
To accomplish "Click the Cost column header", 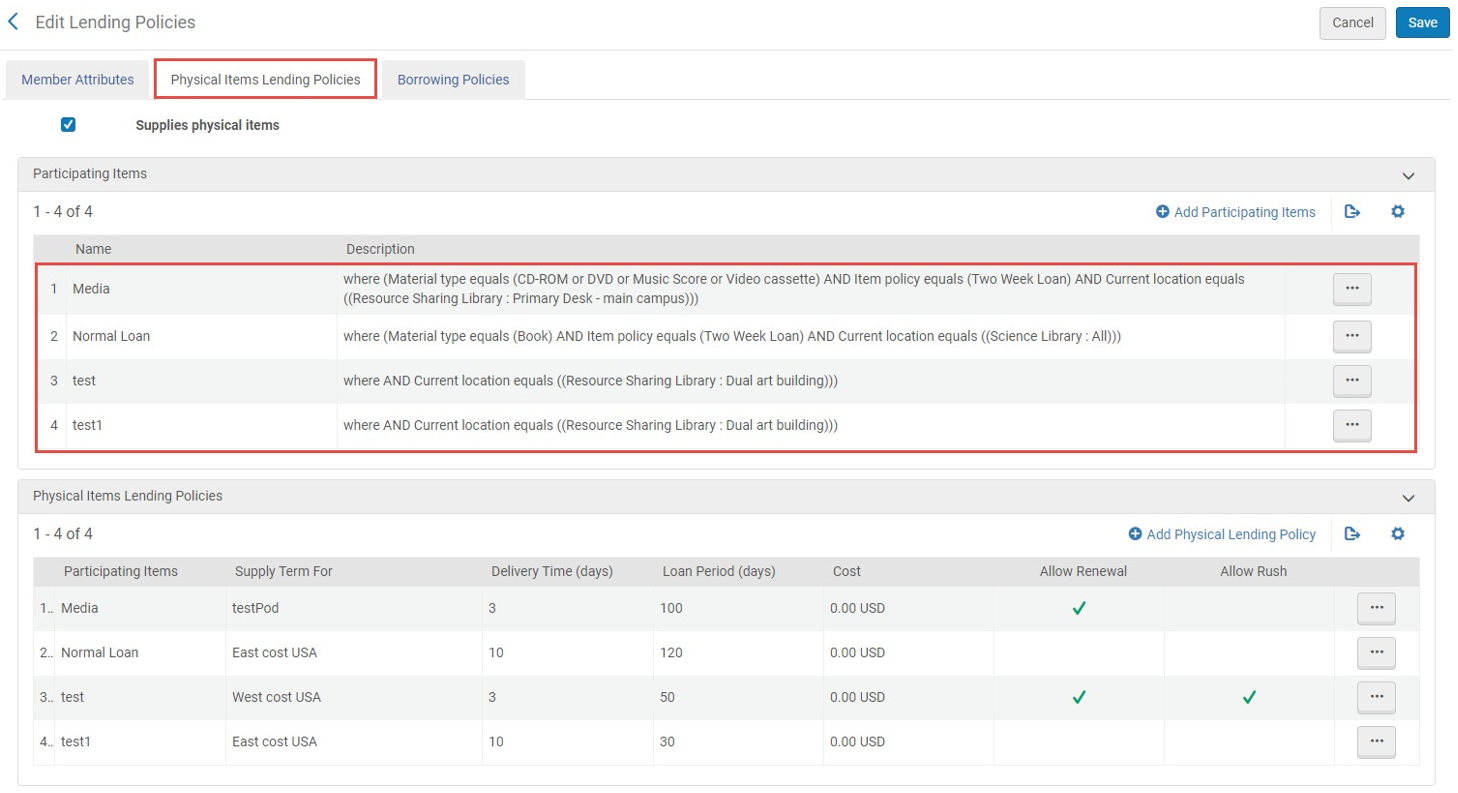I will pyautogui.click(x=846, y=572).
